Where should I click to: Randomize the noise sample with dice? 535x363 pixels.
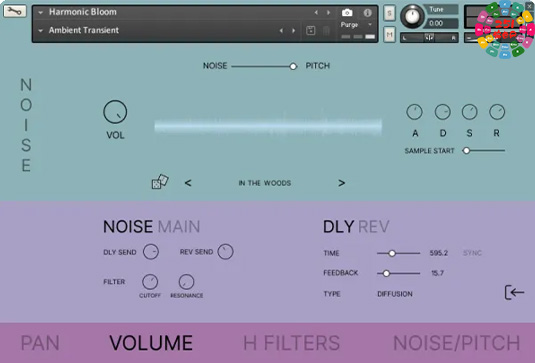coord(160,182)
